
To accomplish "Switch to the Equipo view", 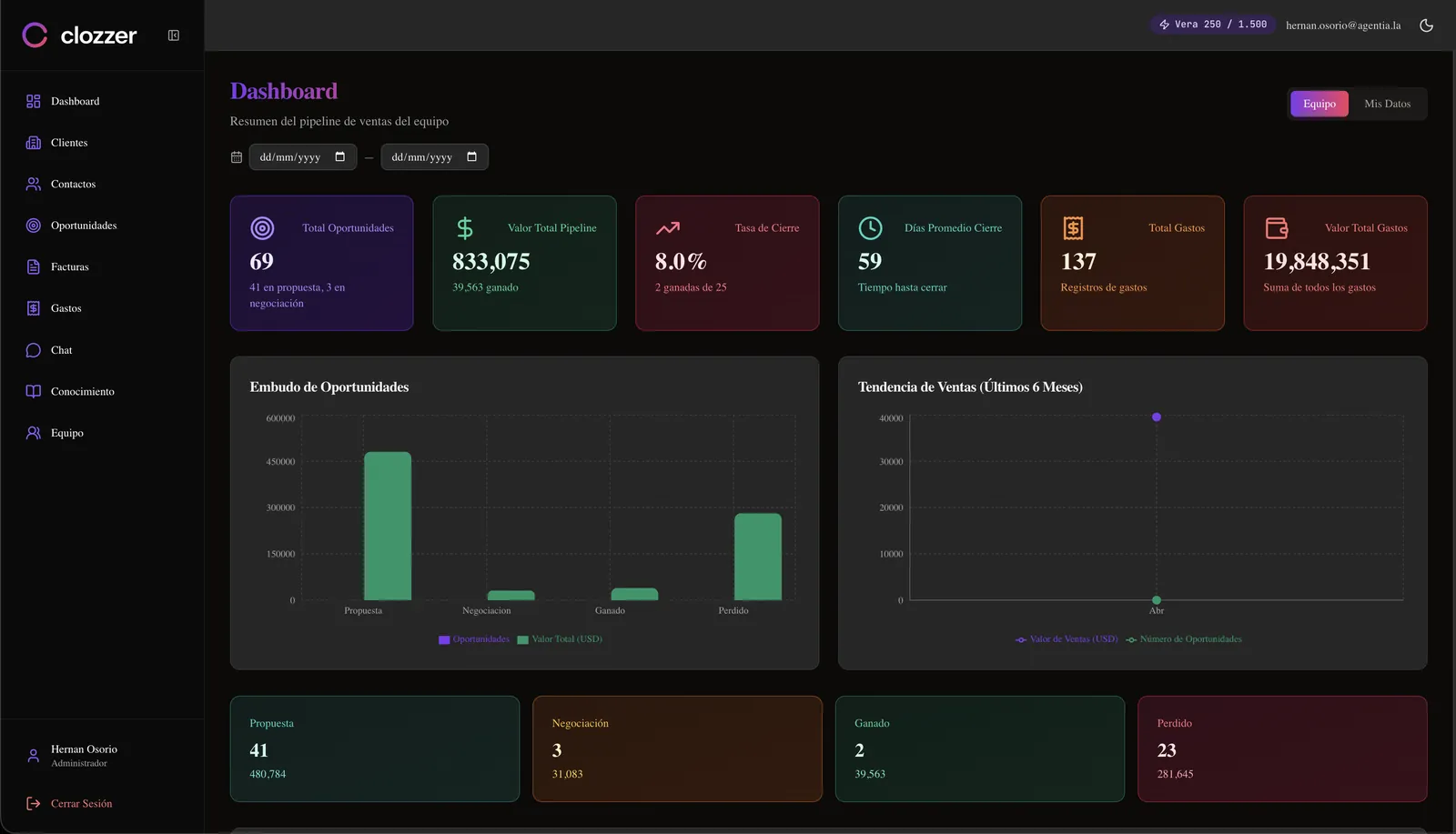I will pos(1319,104).
